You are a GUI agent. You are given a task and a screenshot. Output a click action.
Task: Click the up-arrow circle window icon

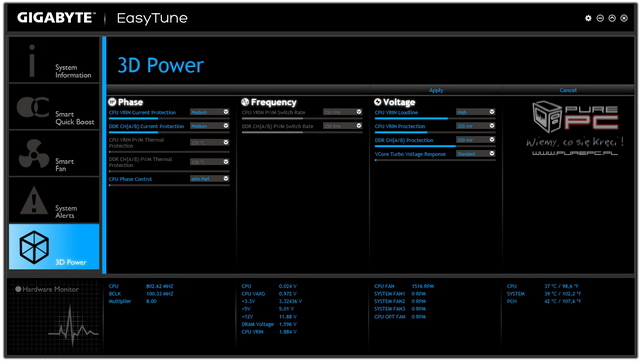click(612, 18)
